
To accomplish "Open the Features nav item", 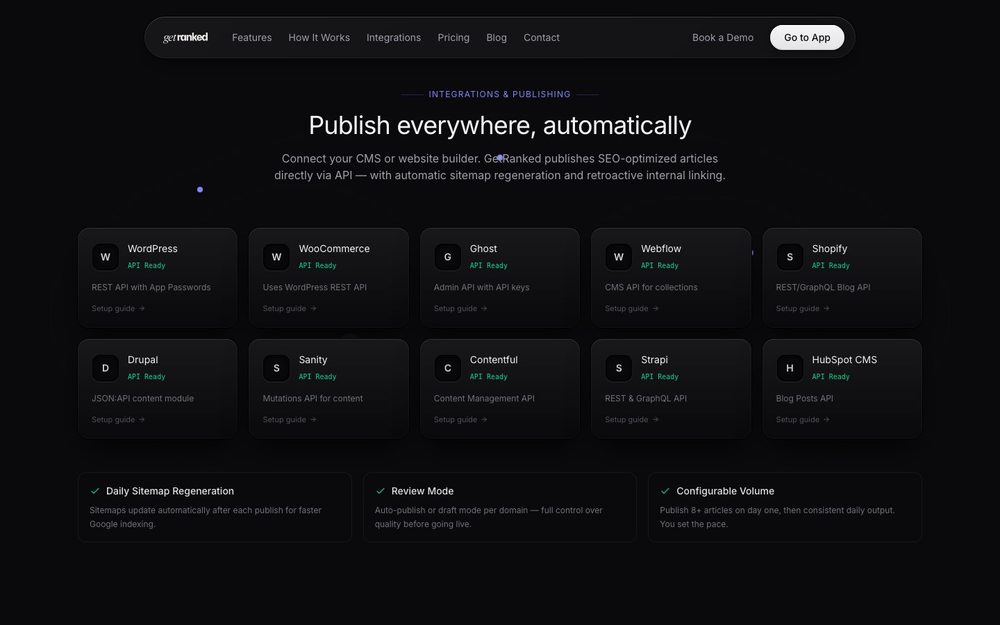I will click(252, 38).
